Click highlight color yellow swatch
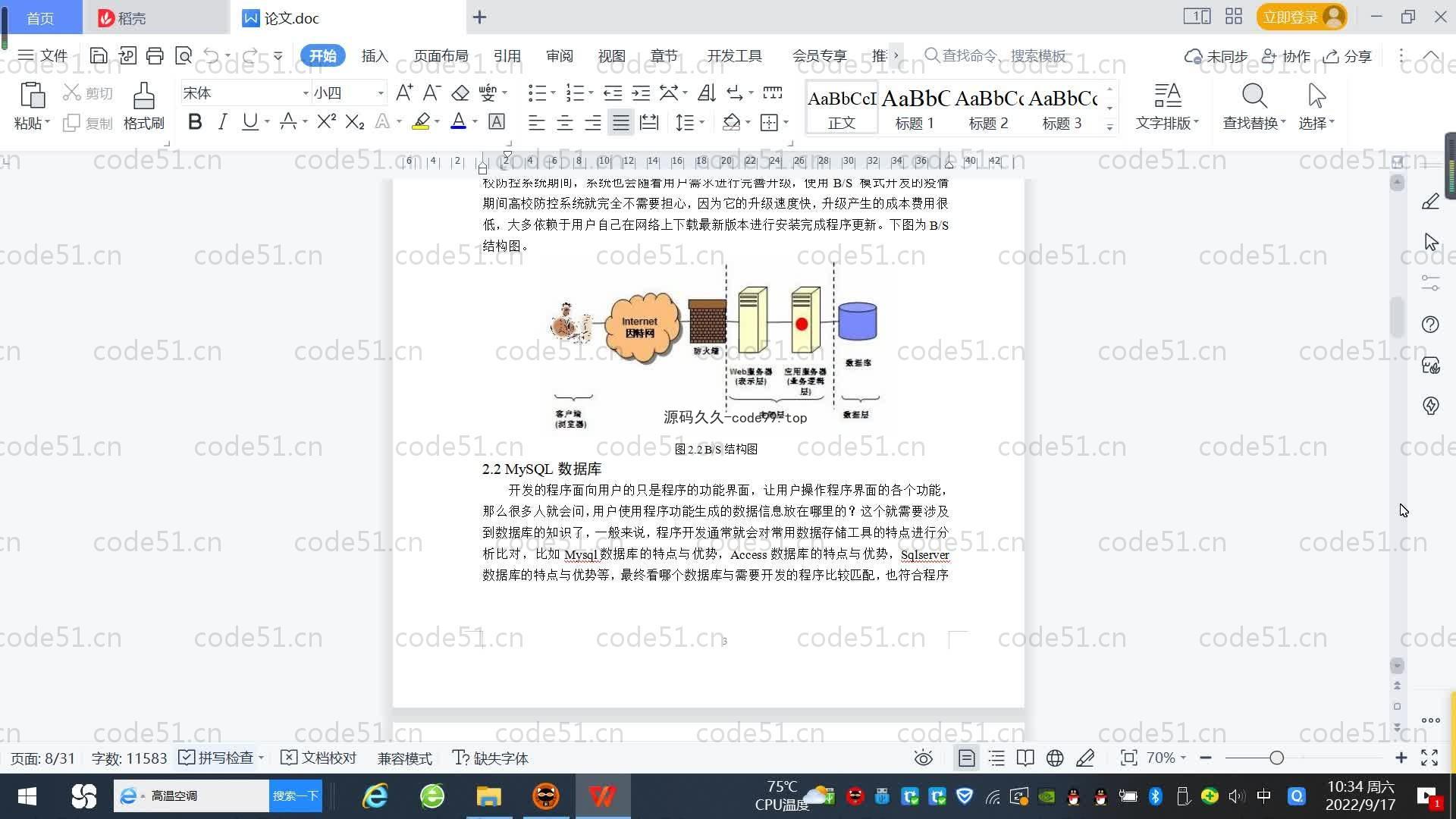The height and width of the screenshot is (819, 1456). (421, 121)
